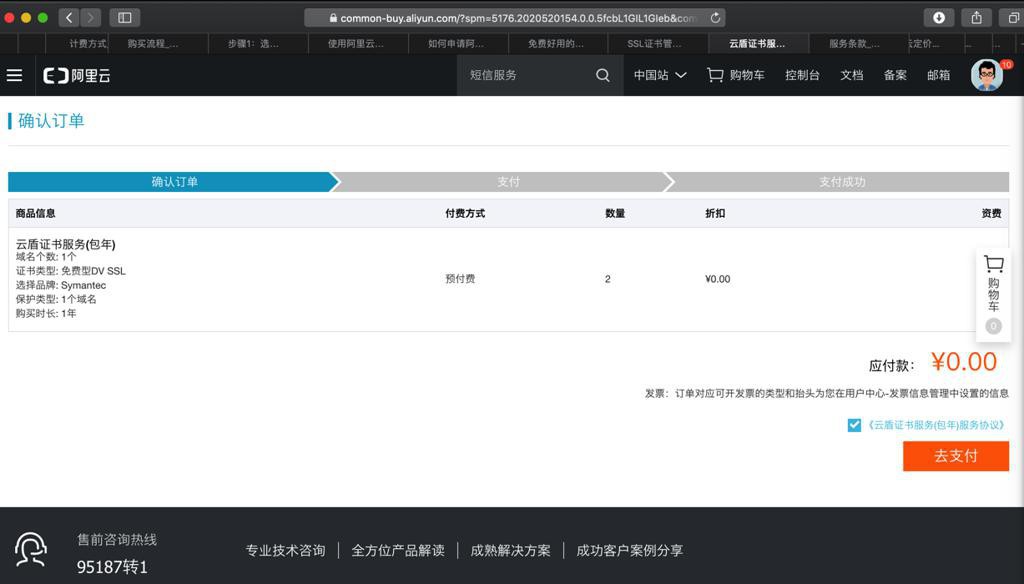Go back with Safari's back arrow

point(69,18)
